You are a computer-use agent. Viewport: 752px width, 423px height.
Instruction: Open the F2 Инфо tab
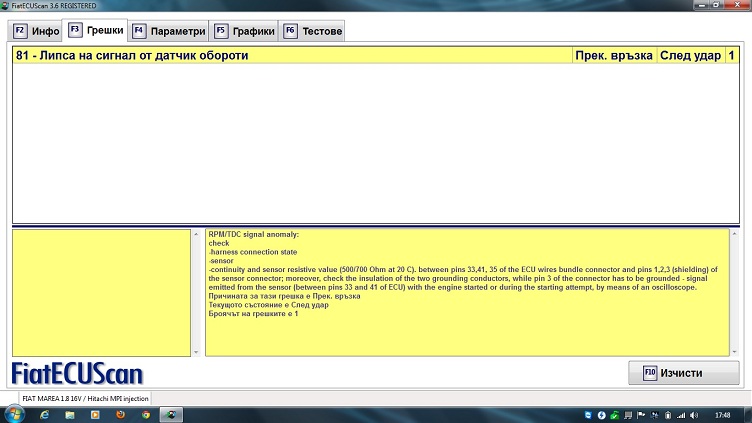37,31
